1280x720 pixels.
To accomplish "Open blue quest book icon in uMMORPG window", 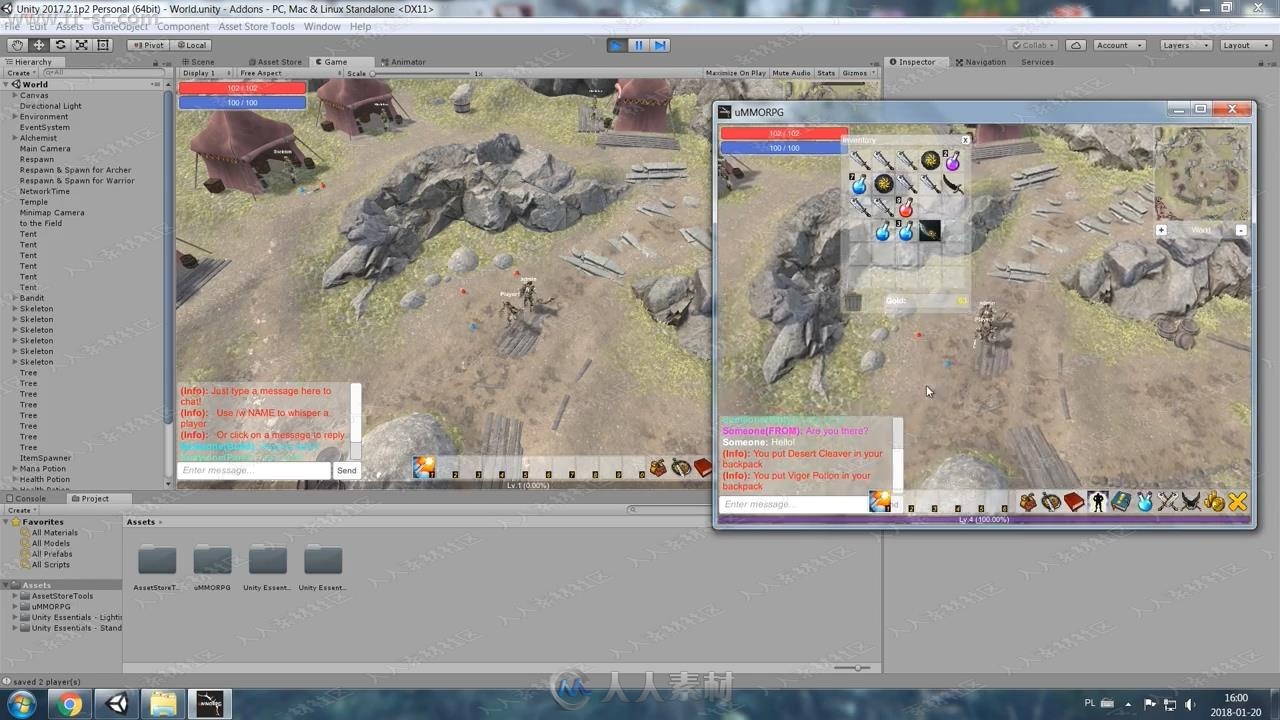I will click(x=1121, y=502).
